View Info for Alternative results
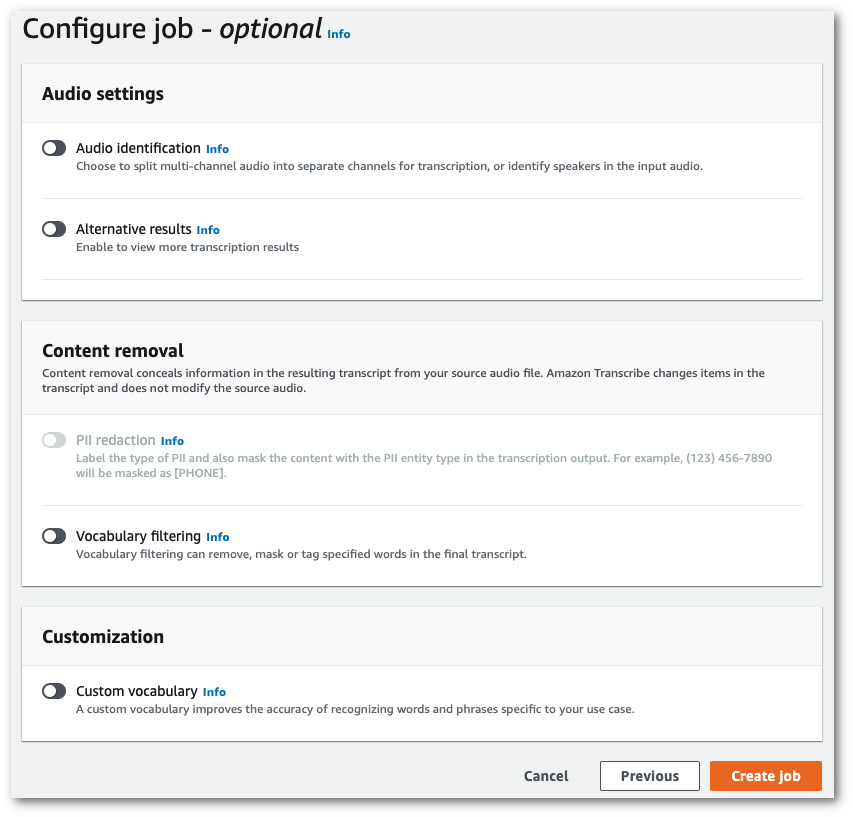 tap(208, 229)
